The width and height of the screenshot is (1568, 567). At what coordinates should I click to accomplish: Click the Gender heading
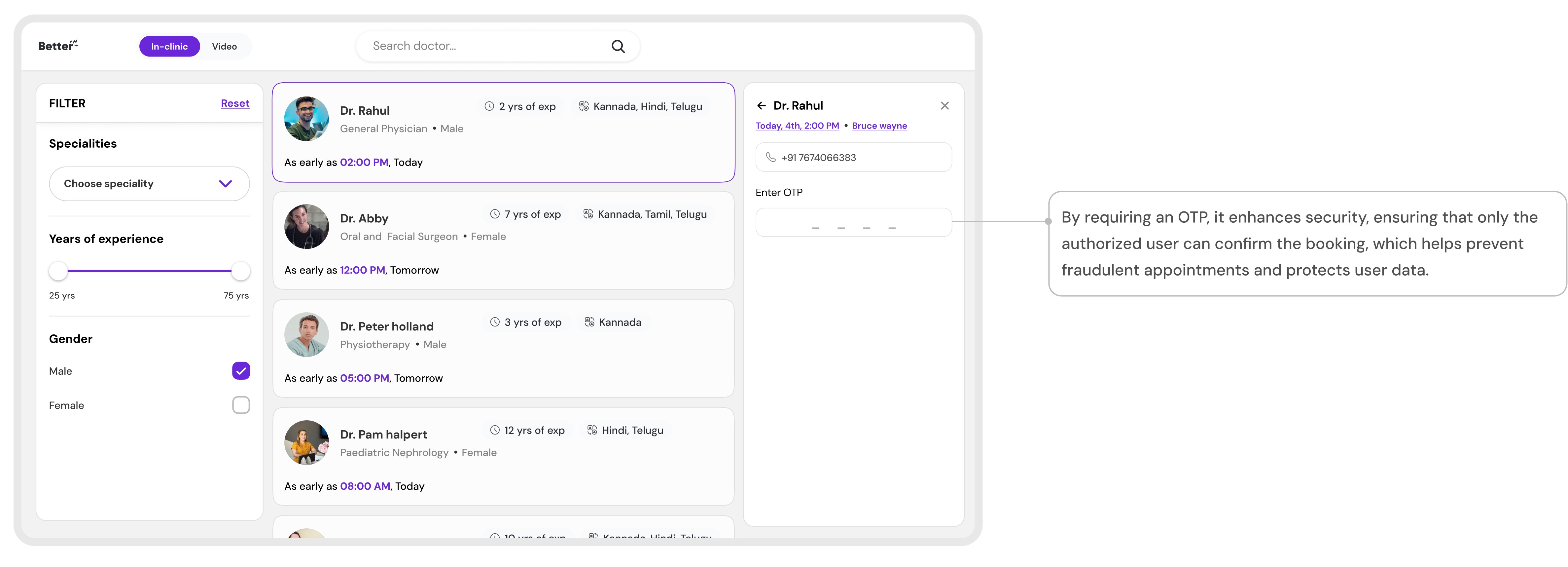tap(71, 339)
